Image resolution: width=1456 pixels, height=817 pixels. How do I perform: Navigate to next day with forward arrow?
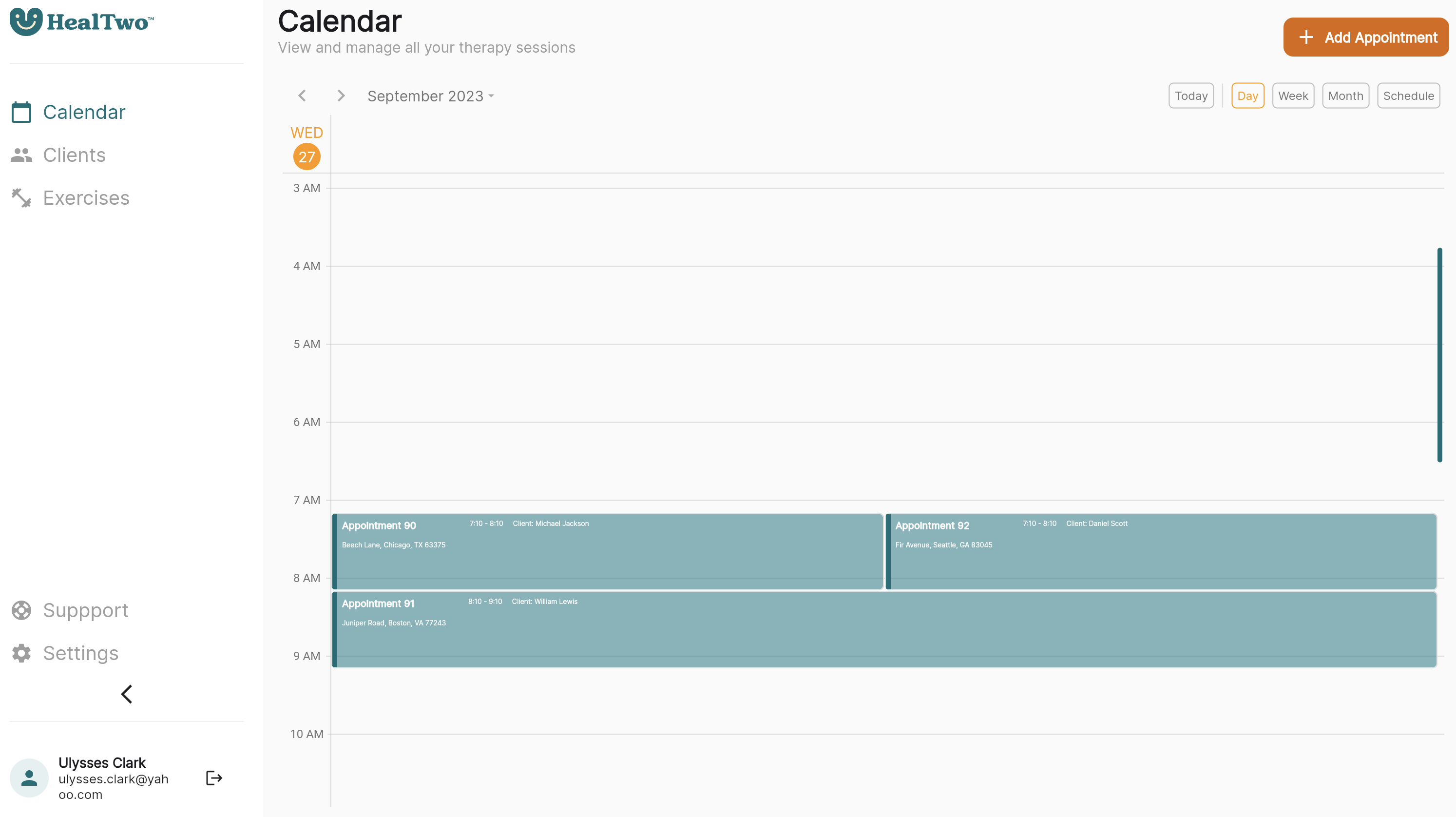tap(340, 95)
